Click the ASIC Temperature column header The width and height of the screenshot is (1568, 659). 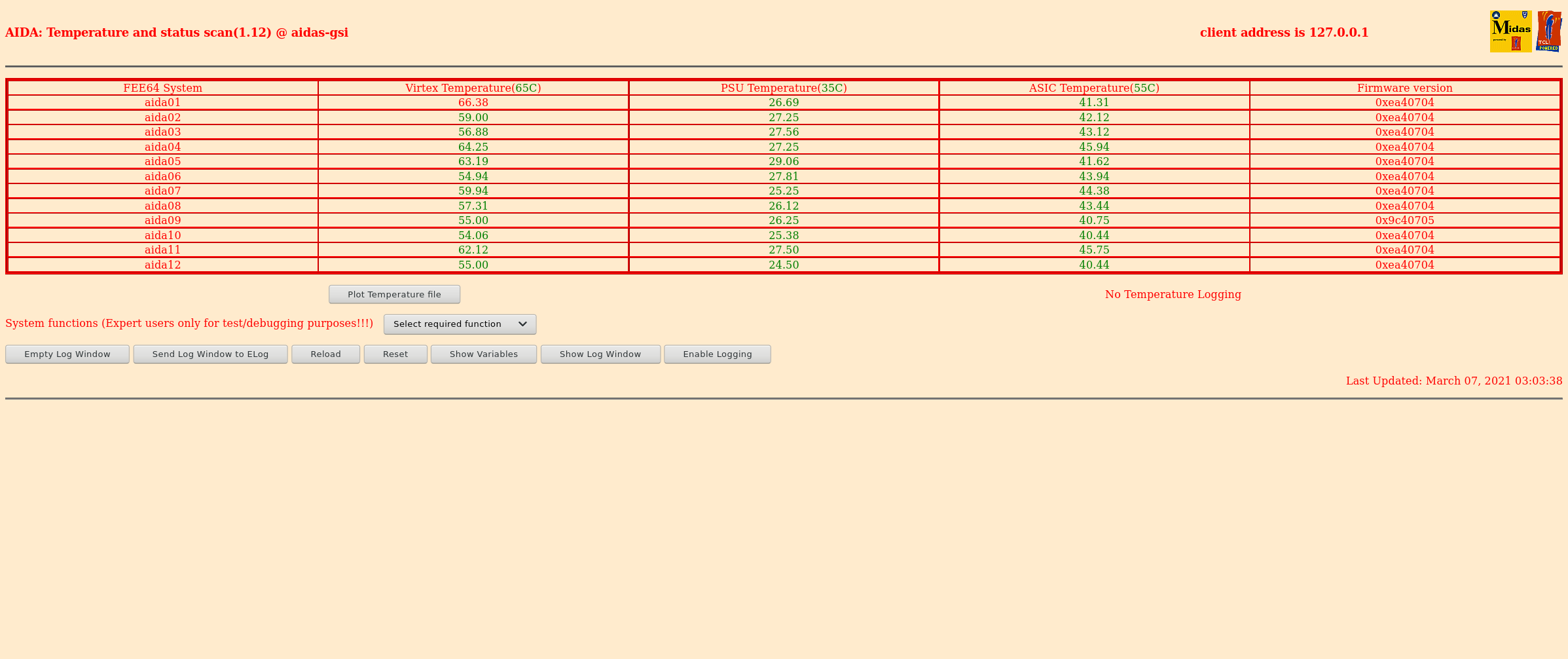[1093, 88]
